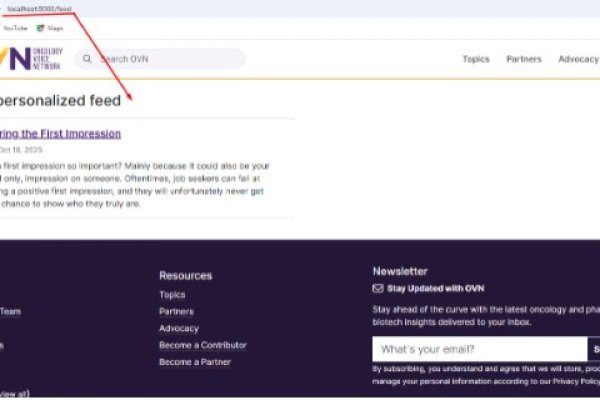Image resolution: width=600 pixels, height=400 pixels.
Task: Go to the footer Advocacy link
Action: coord(179,328)
